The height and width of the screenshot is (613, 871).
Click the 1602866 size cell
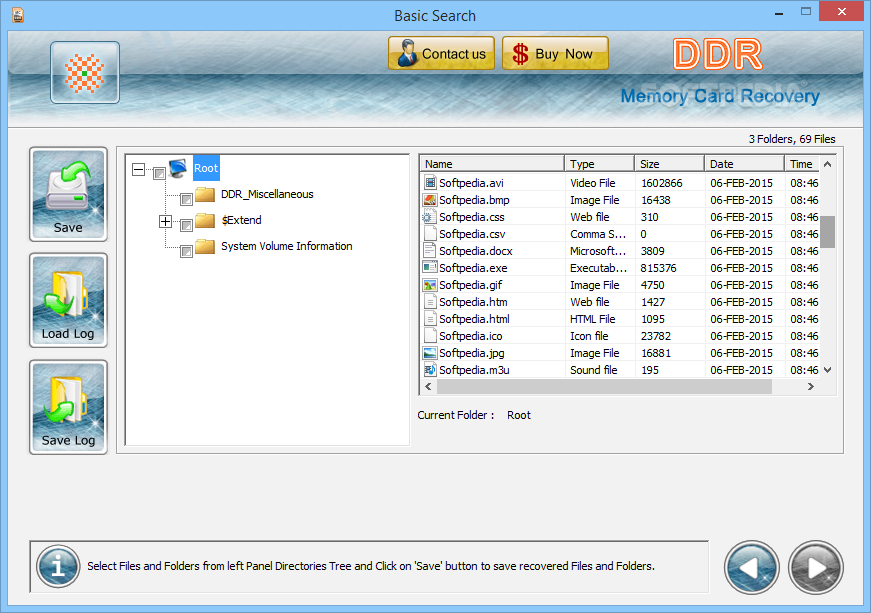coord(662,183)
